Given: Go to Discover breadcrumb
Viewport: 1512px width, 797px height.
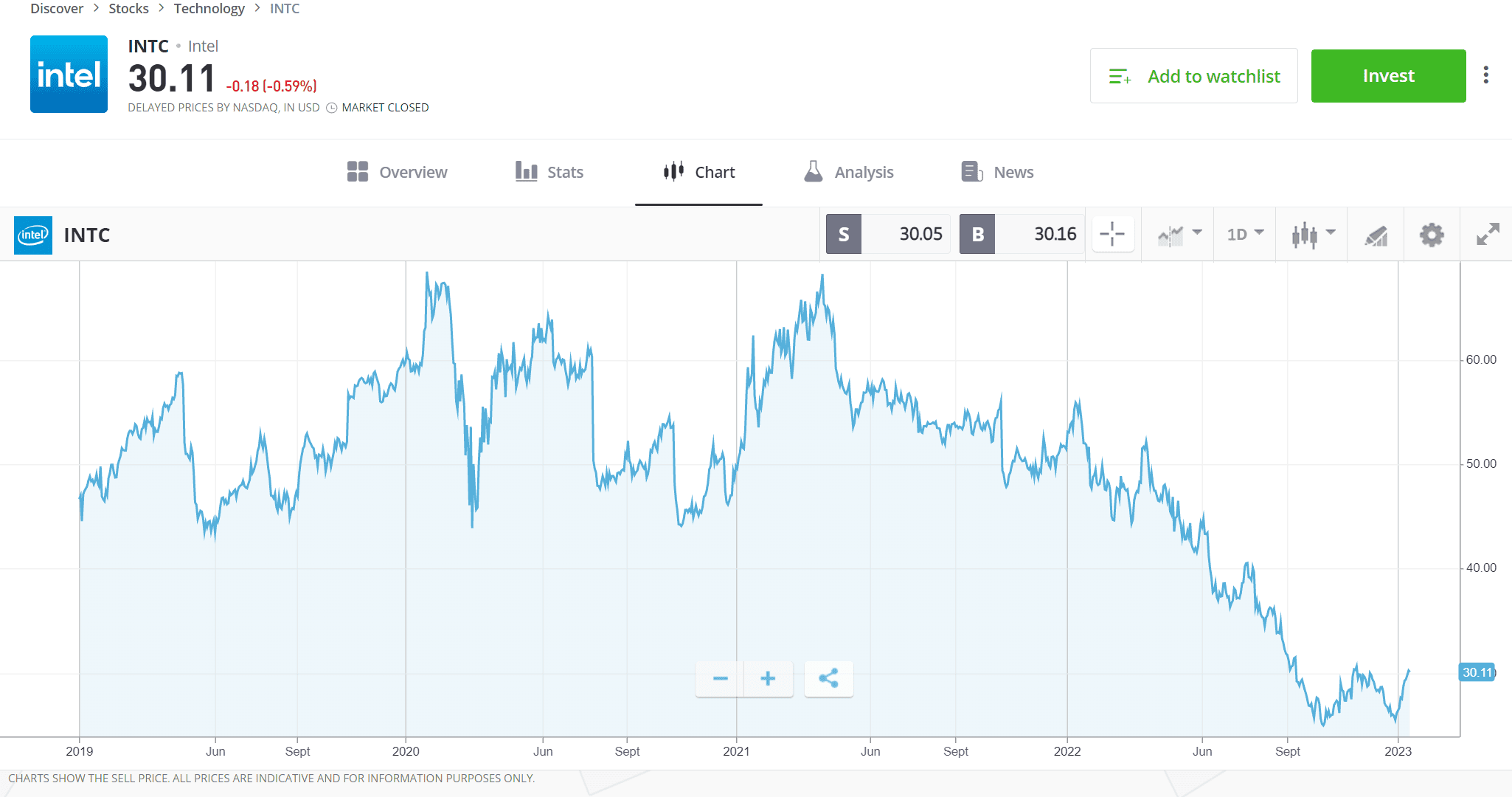Looking at the screenshot, I should [x=57, y=9].
